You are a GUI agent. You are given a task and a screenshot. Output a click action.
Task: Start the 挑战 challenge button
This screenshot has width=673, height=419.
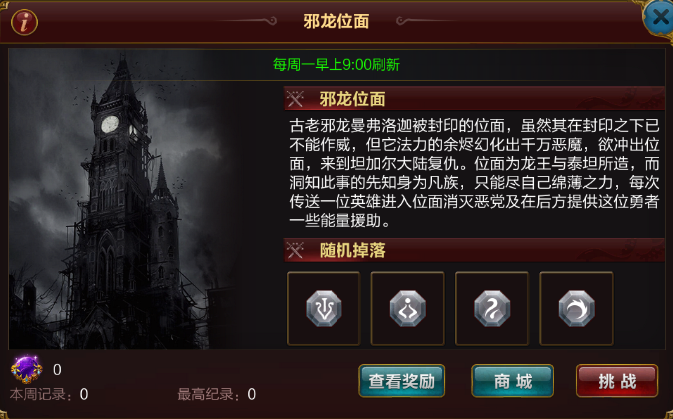pyautogui.click(x=617, y=381)
